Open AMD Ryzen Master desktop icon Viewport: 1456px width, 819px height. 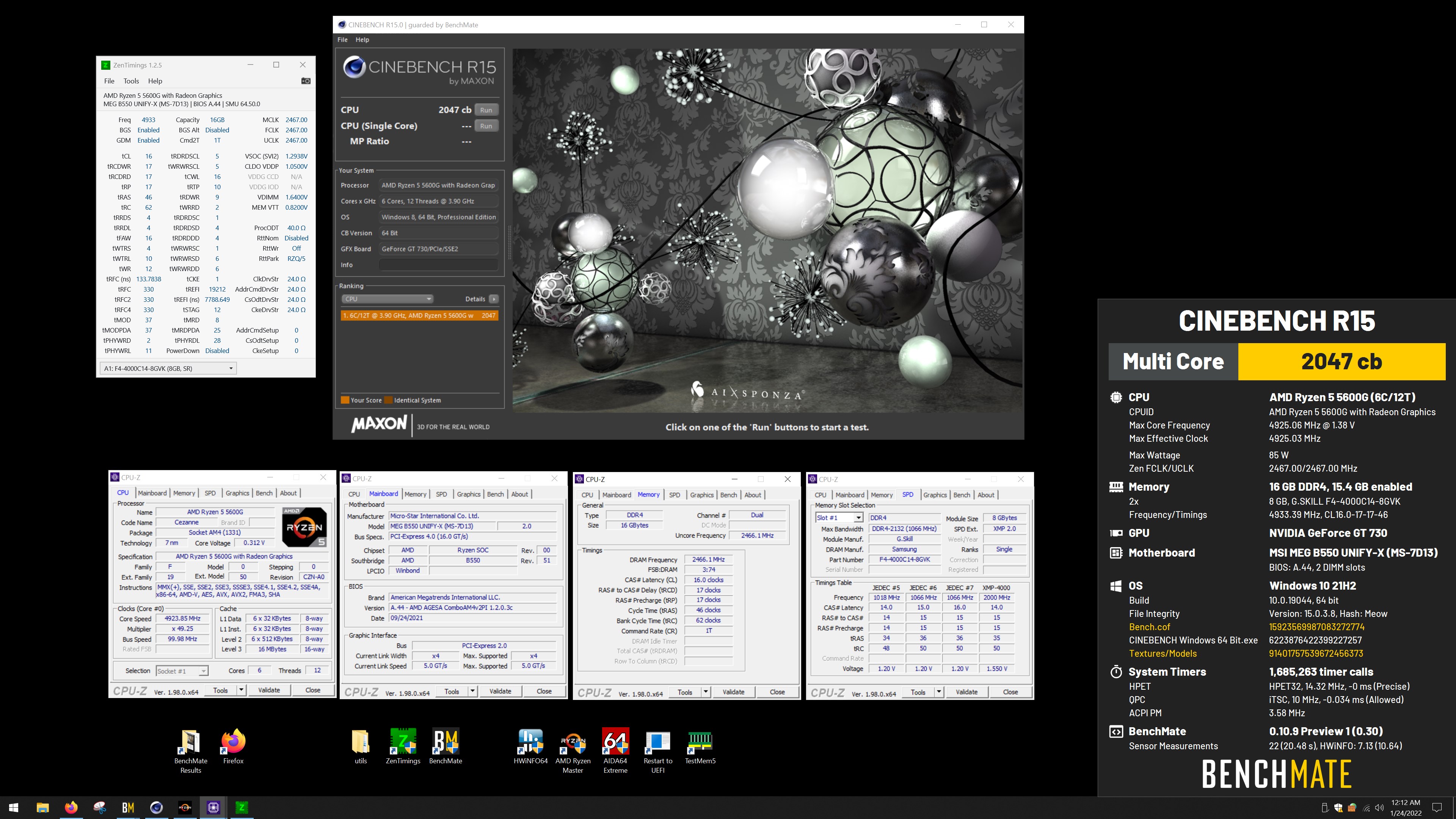573,751
